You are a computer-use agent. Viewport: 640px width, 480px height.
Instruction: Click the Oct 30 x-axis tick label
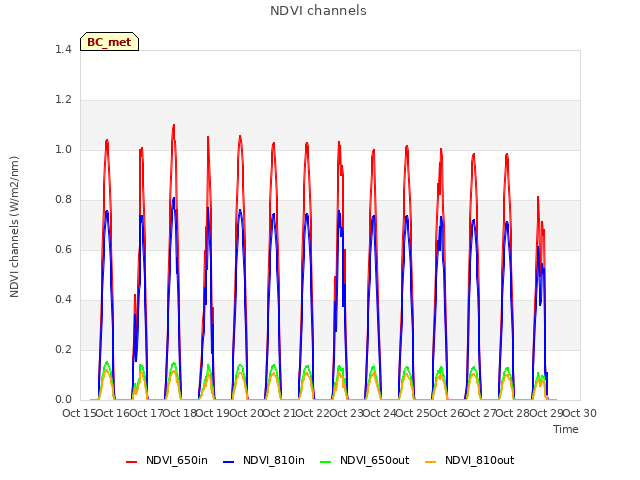click(x=580, y=413)
